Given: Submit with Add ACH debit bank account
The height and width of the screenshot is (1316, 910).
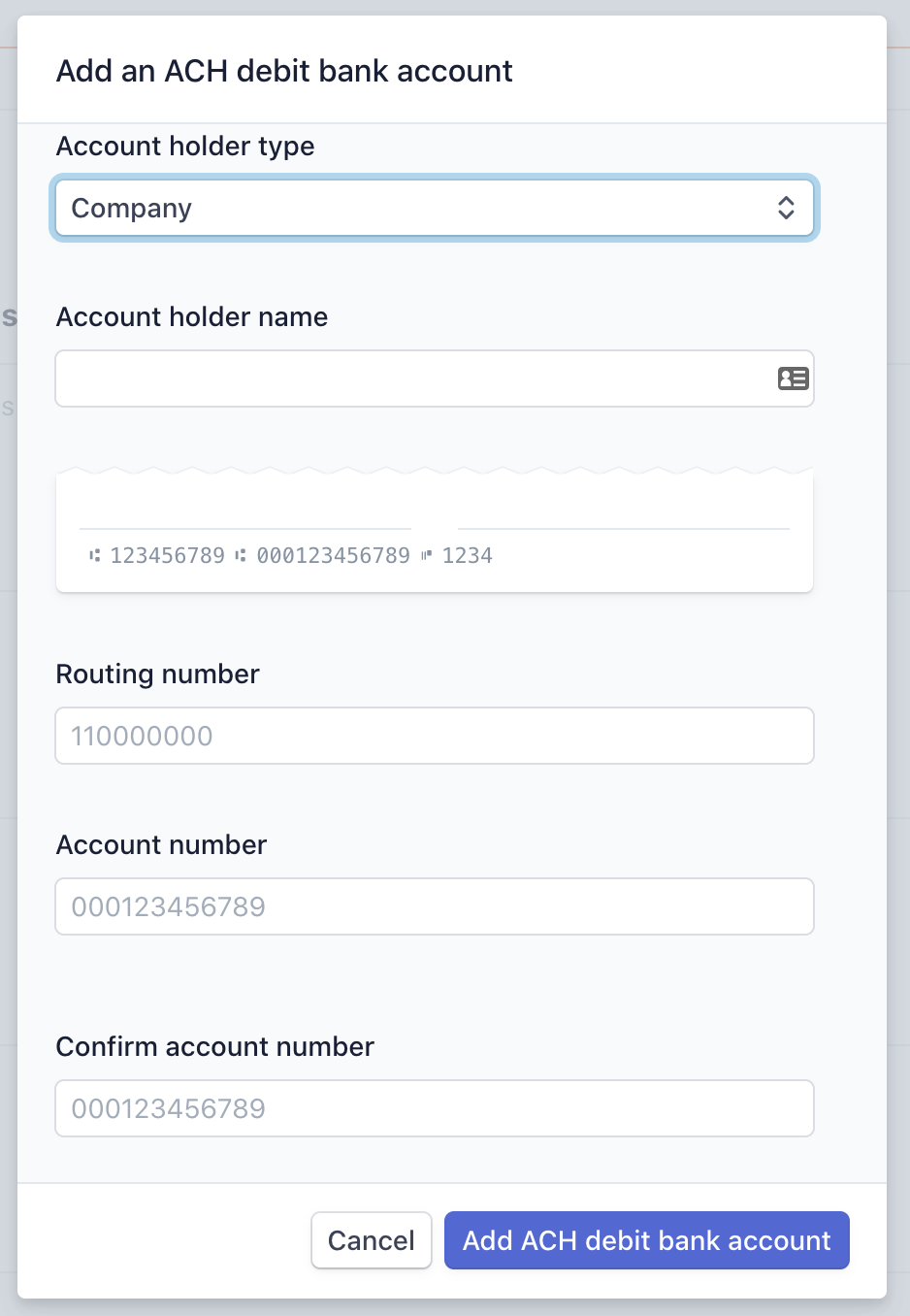Looking at the screenshot, I should [x=647, y=1240].
